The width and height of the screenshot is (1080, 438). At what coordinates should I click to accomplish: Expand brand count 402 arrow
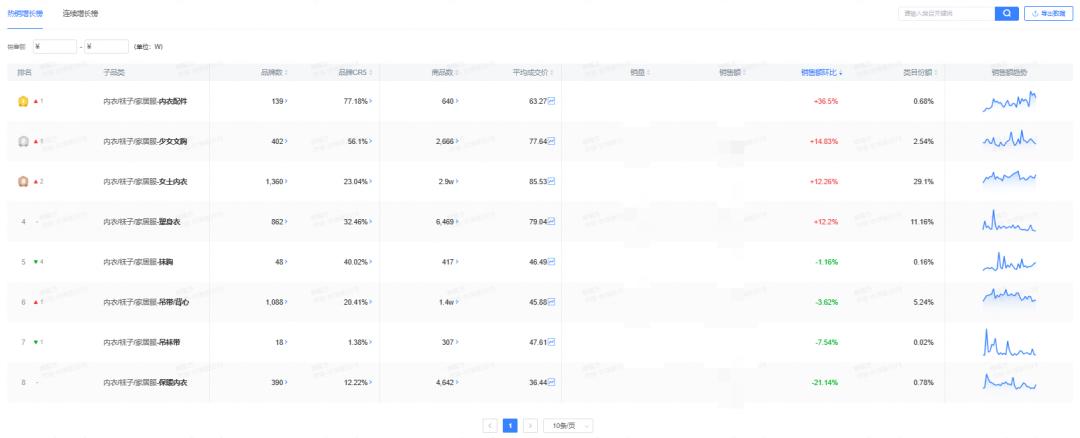click(287, 141)
